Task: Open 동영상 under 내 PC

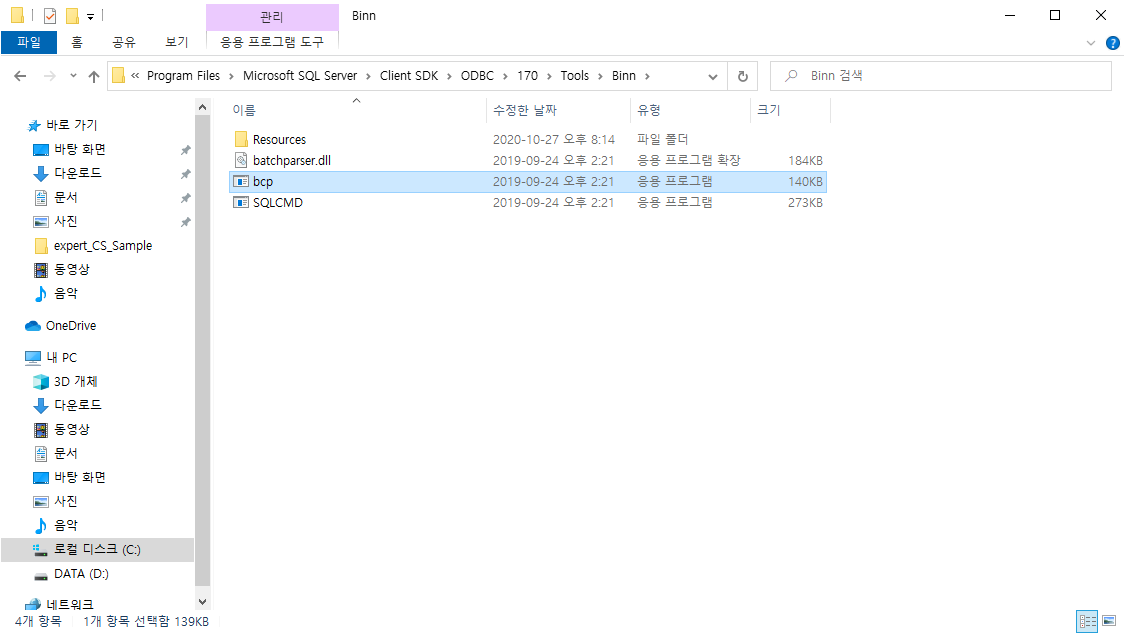Action: [72, 430]
